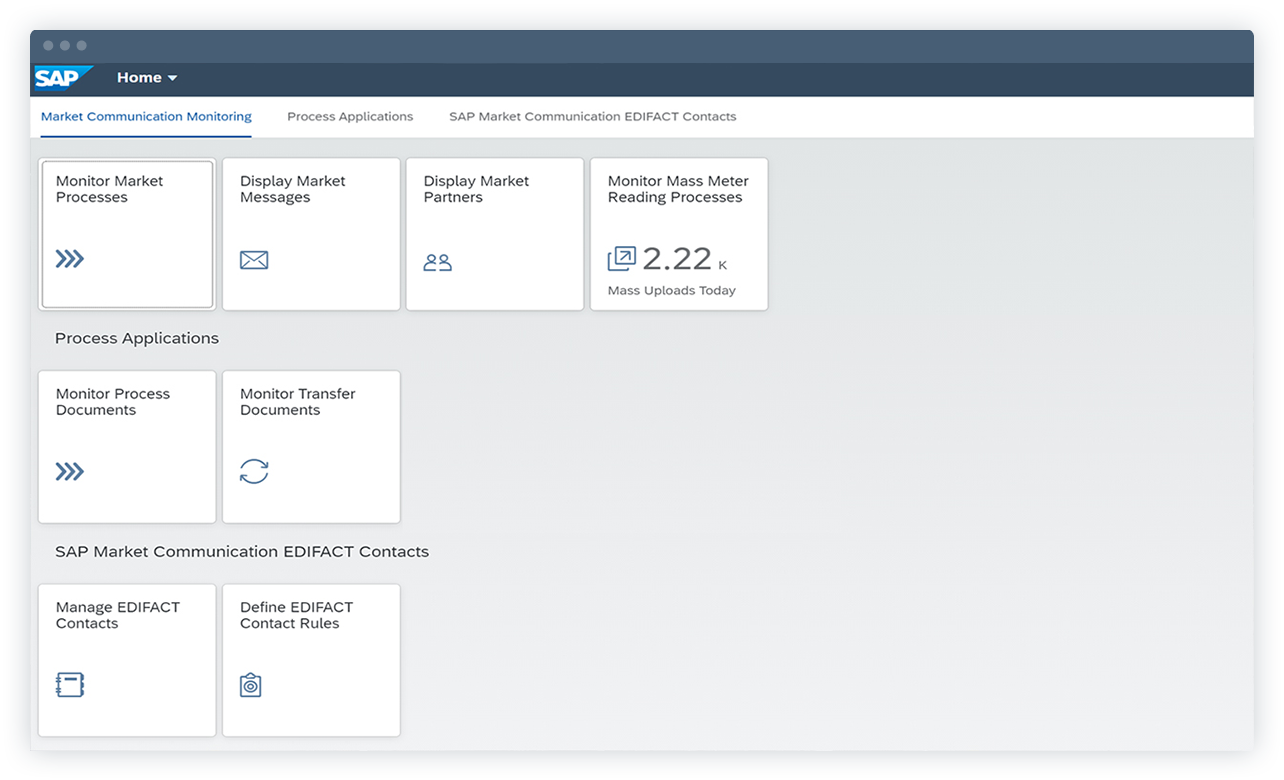1284x780 pixels.
Task: Click the people icon on Display Market Partners
Action: (x=437, y=261)
